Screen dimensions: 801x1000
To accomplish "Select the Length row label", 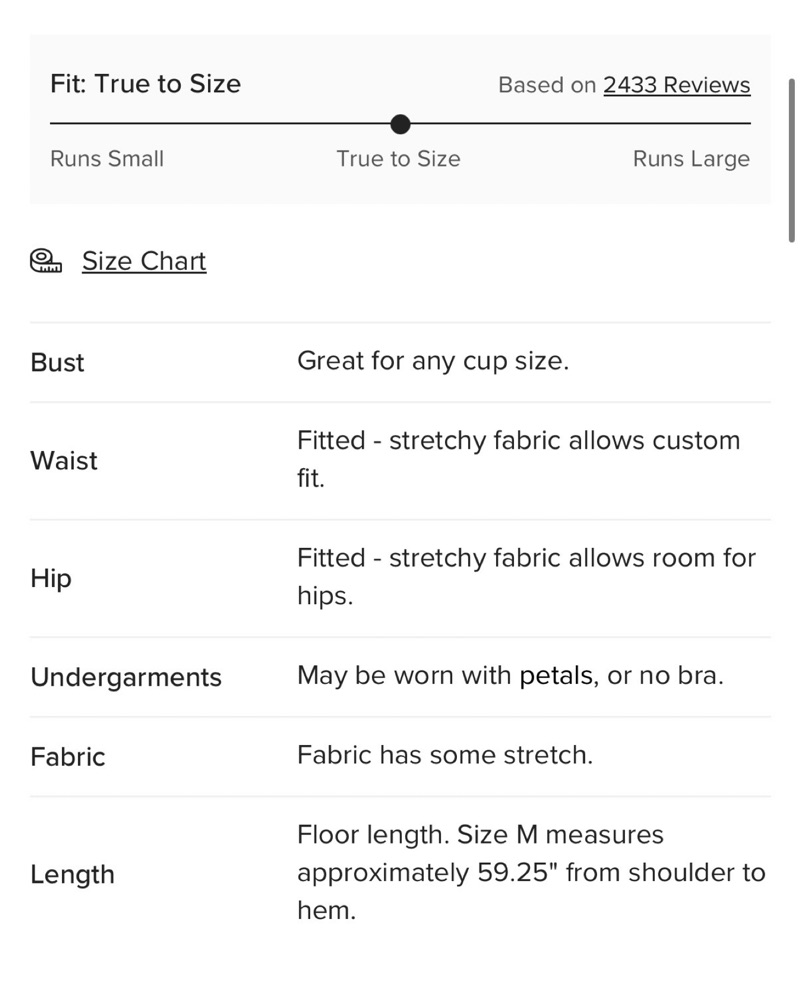I will (73, 874).
